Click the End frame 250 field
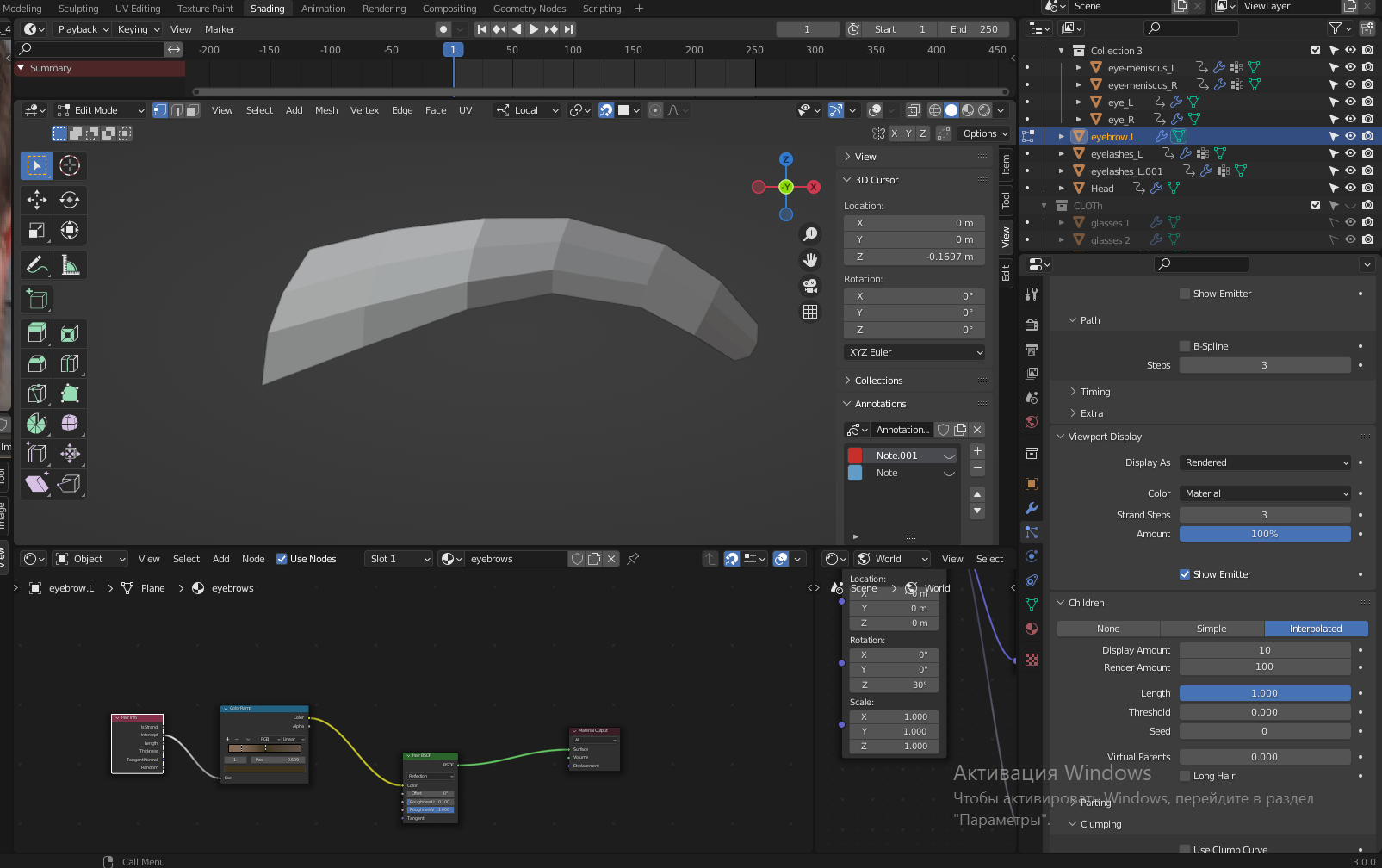Screen dimensions: 1382x868 pyautogui.click(x=973, y=29)
